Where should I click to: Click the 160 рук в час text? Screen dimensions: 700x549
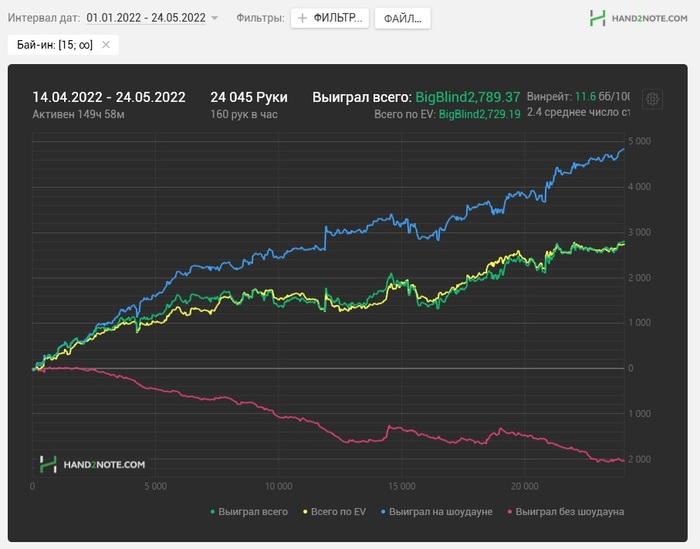coord(244,114)
